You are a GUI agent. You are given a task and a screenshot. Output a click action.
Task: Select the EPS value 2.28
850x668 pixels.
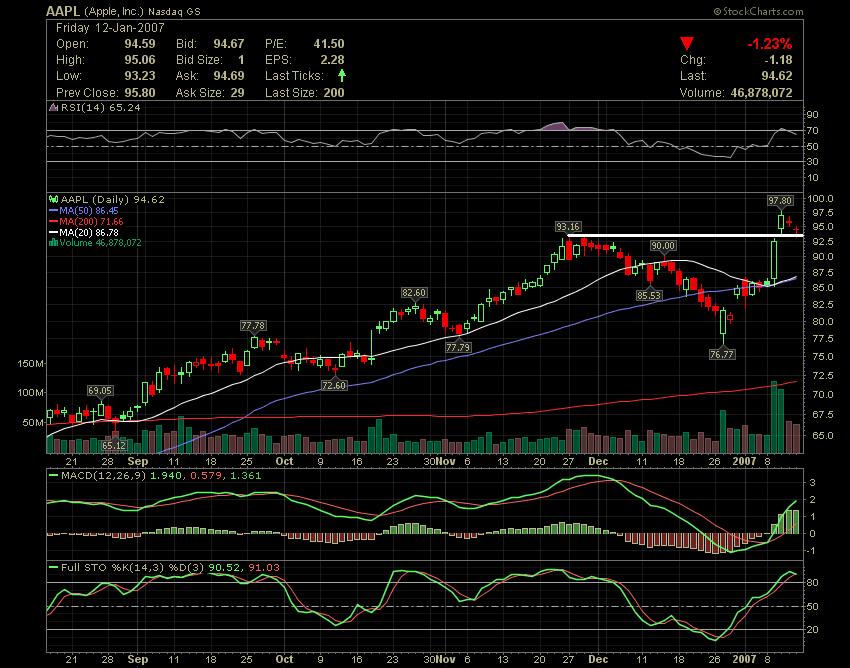(x=332, y=60)
